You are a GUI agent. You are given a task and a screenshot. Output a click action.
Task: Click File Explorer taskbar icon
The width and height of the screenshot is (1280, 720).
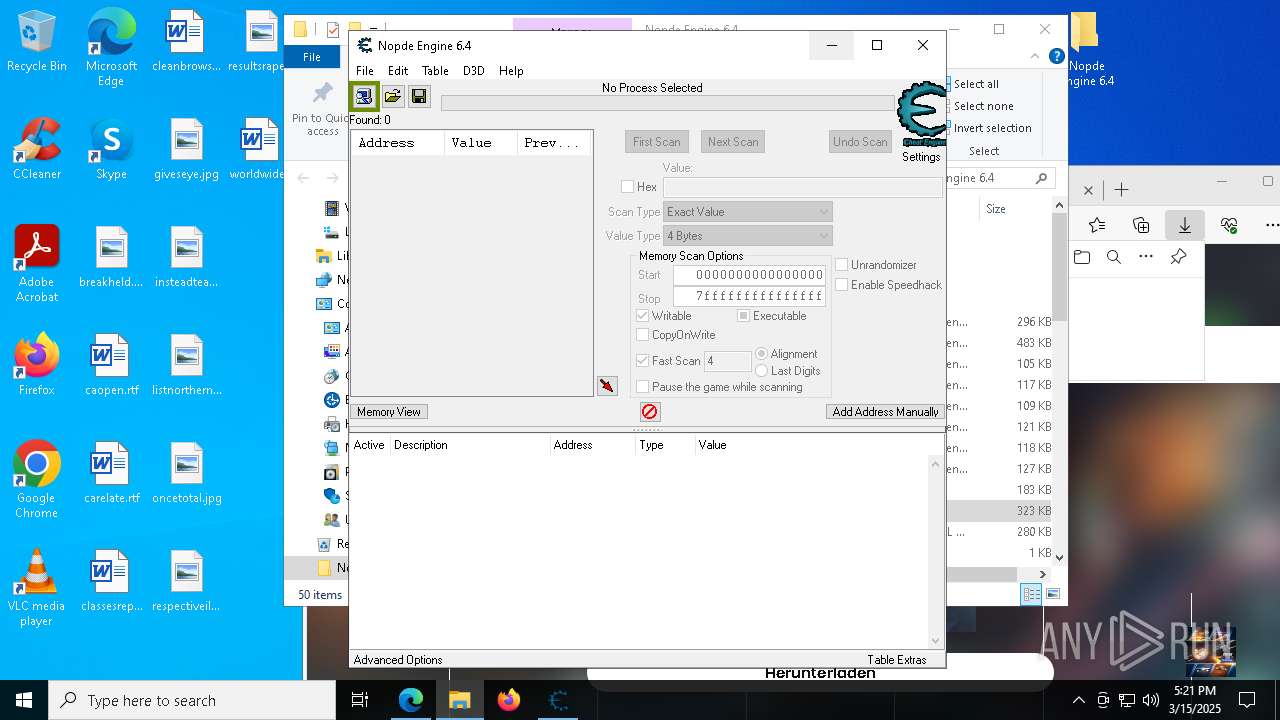(460, 700)
